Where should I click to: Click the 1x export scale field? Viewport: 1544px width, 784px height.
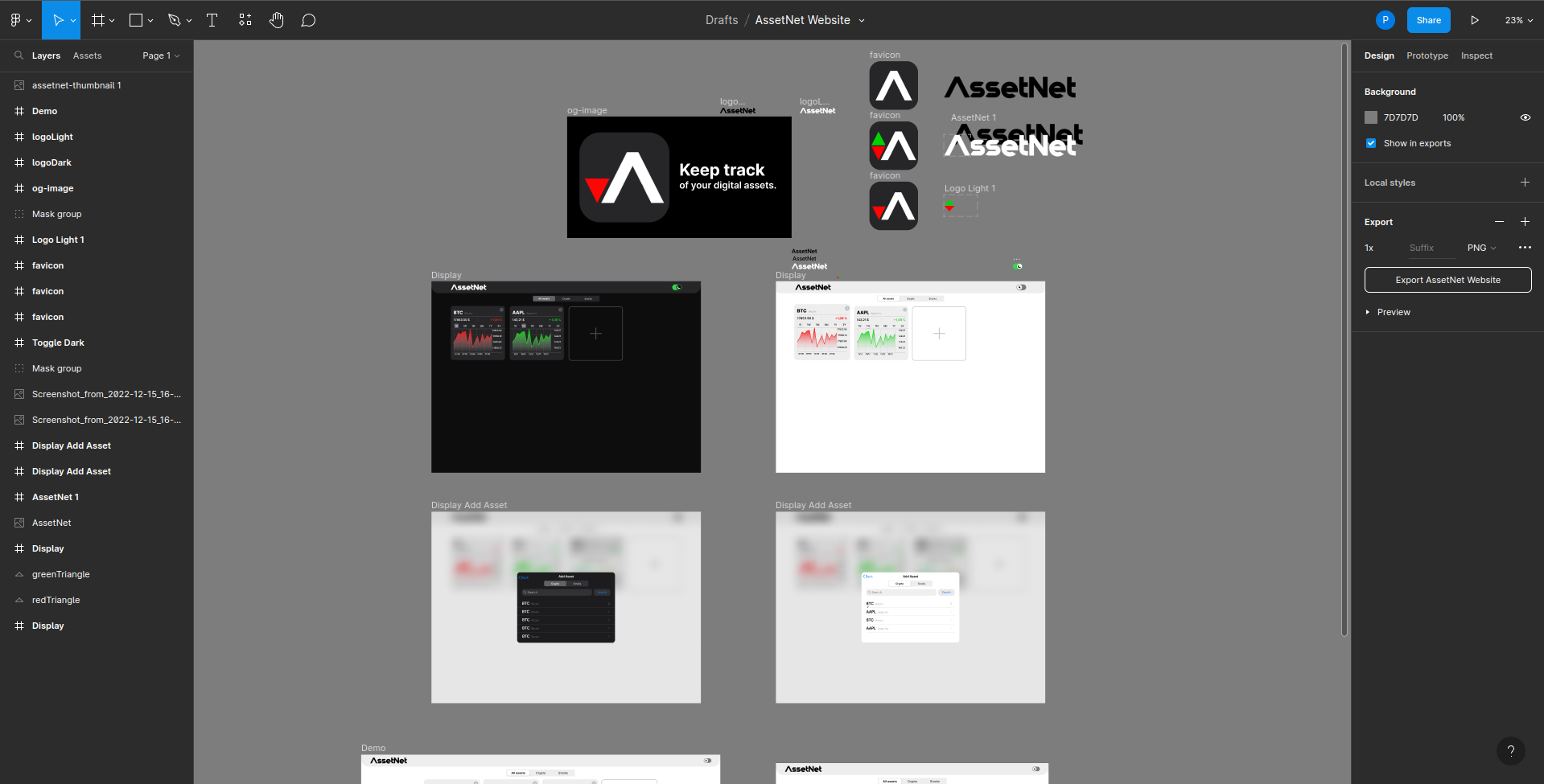[x=1369, y=248]
